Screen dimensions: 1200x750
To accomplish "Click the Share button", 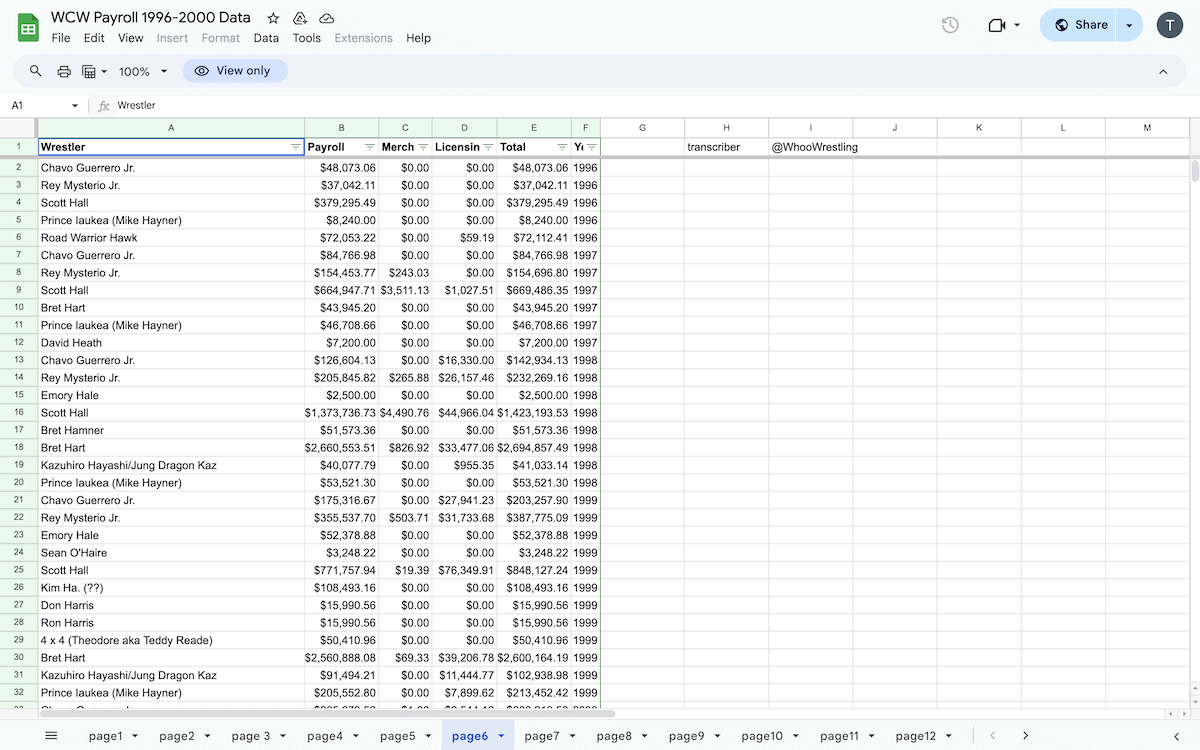I will [1080, 25].
